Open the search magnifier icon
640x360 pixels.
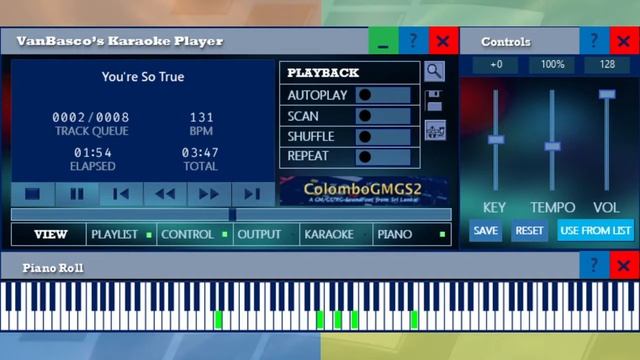434,71
